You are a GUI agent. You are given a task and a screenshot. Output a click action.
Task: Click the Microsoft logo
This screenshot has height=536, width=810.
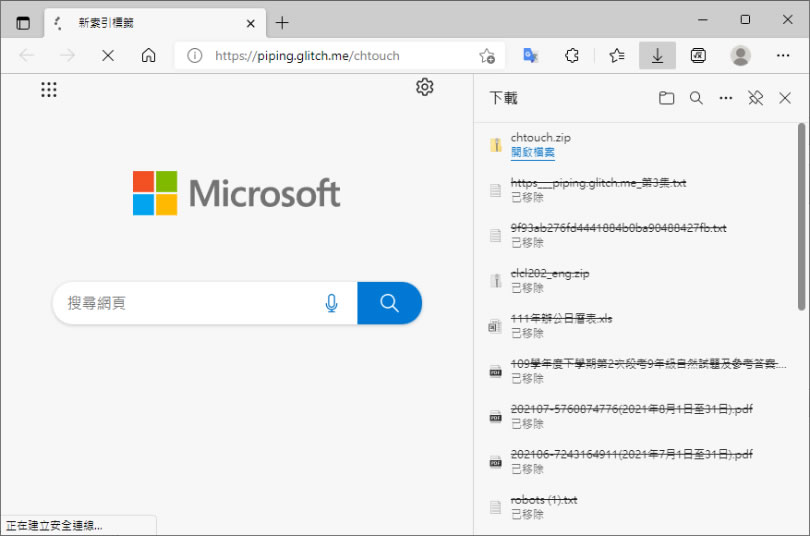coord(236,193)
